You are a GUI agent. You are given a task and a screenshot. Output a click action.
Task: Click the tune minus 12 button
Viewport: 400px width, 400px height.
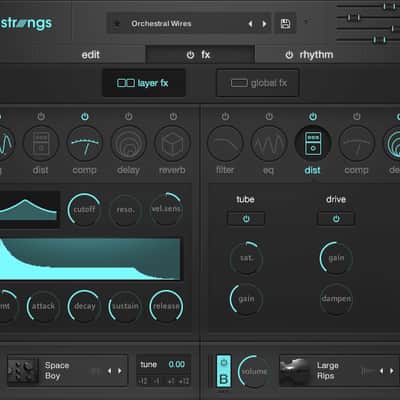click(x=142, y=381)
